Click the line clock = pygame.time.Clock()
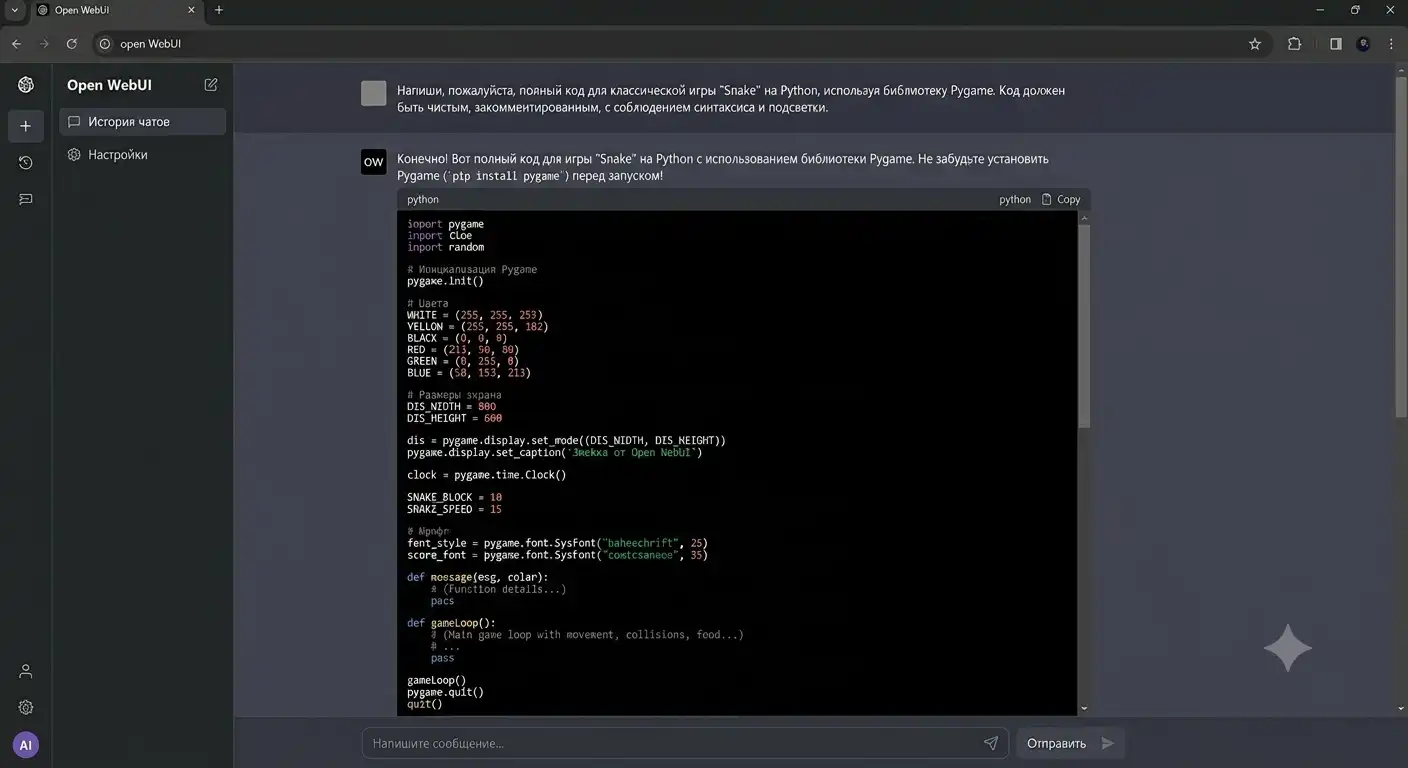 point(486,475)
